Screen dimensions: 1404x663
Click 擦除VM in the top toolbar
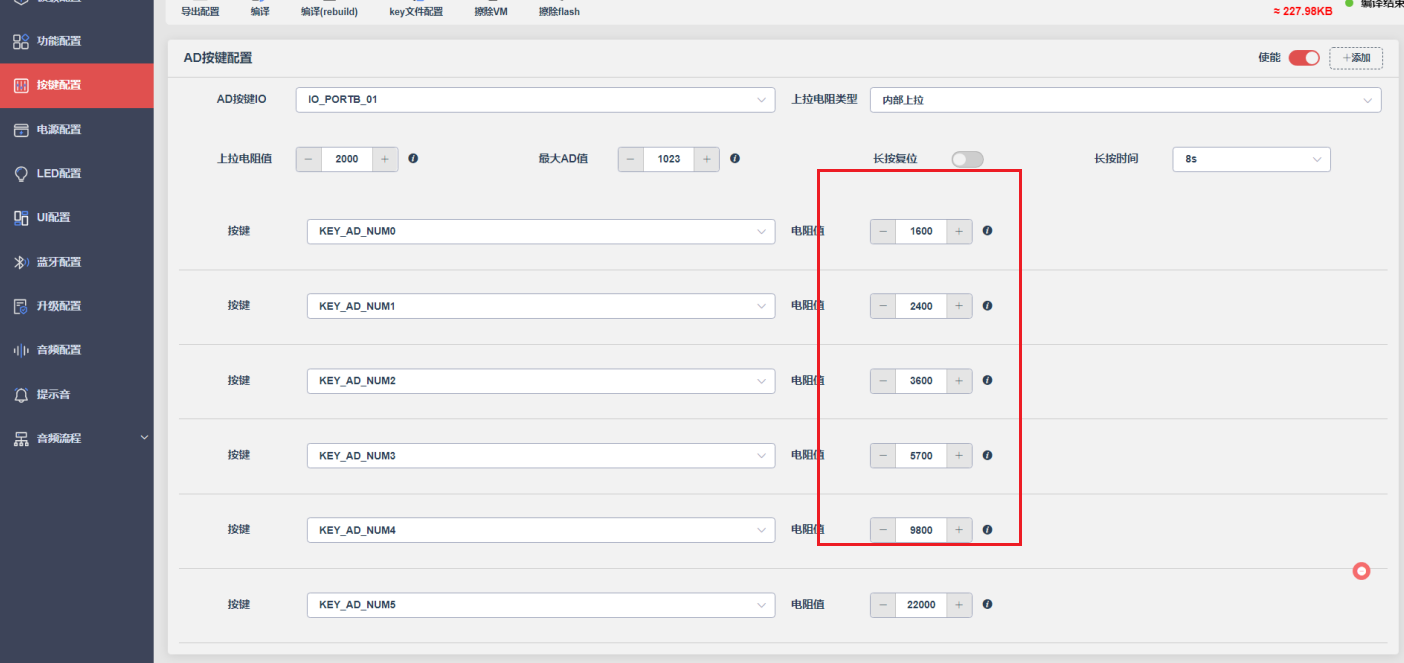[x=491, y=12]
